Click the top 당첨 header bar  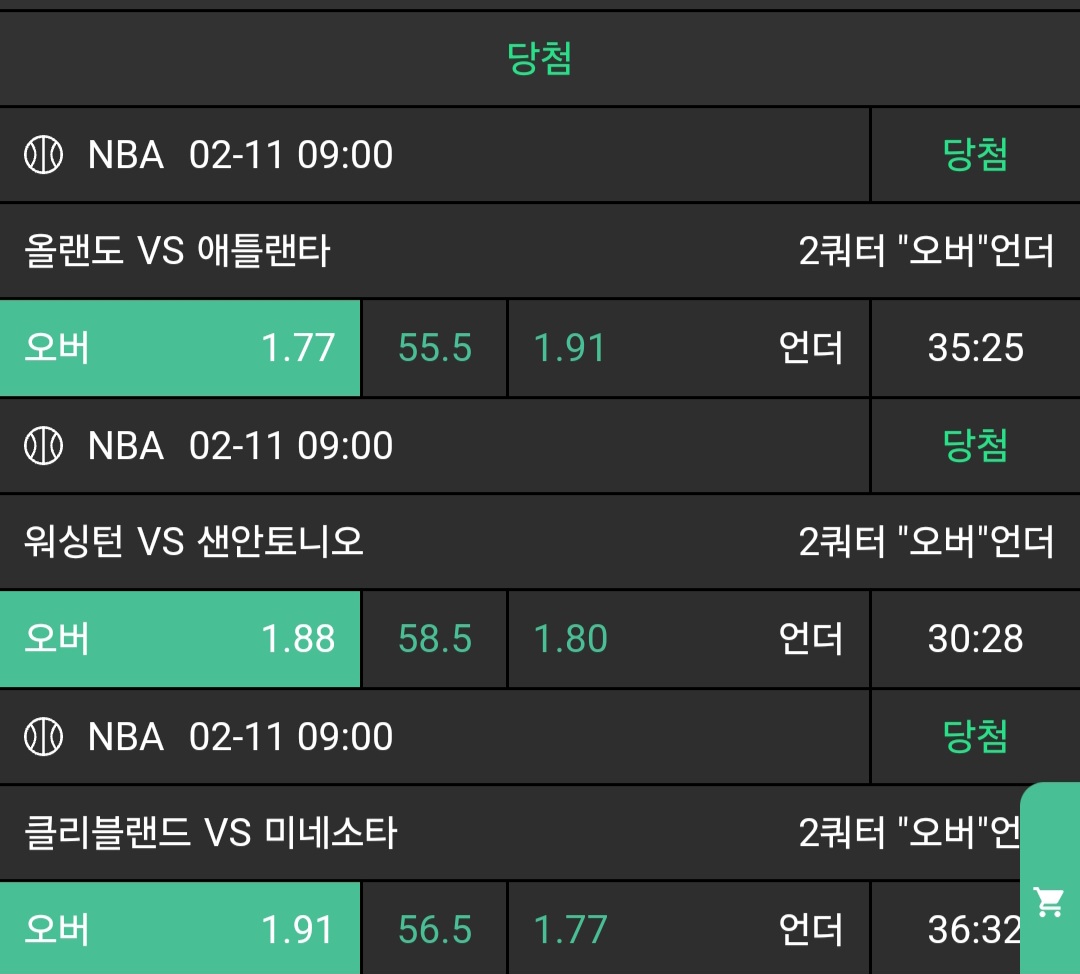(x=540, y=59)
